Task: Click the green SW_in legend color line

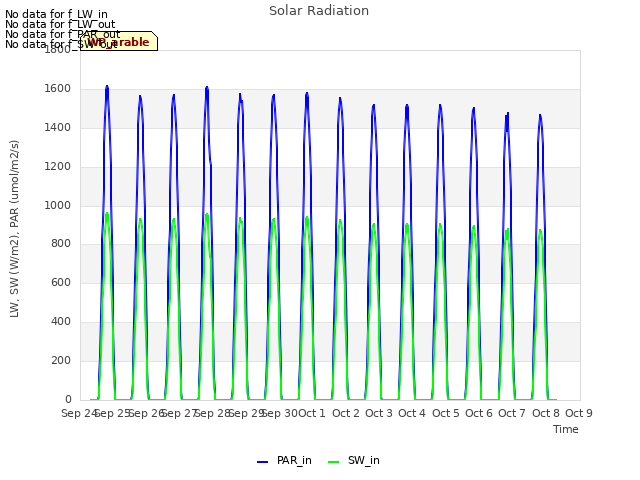Action: [x=333, y=462]
